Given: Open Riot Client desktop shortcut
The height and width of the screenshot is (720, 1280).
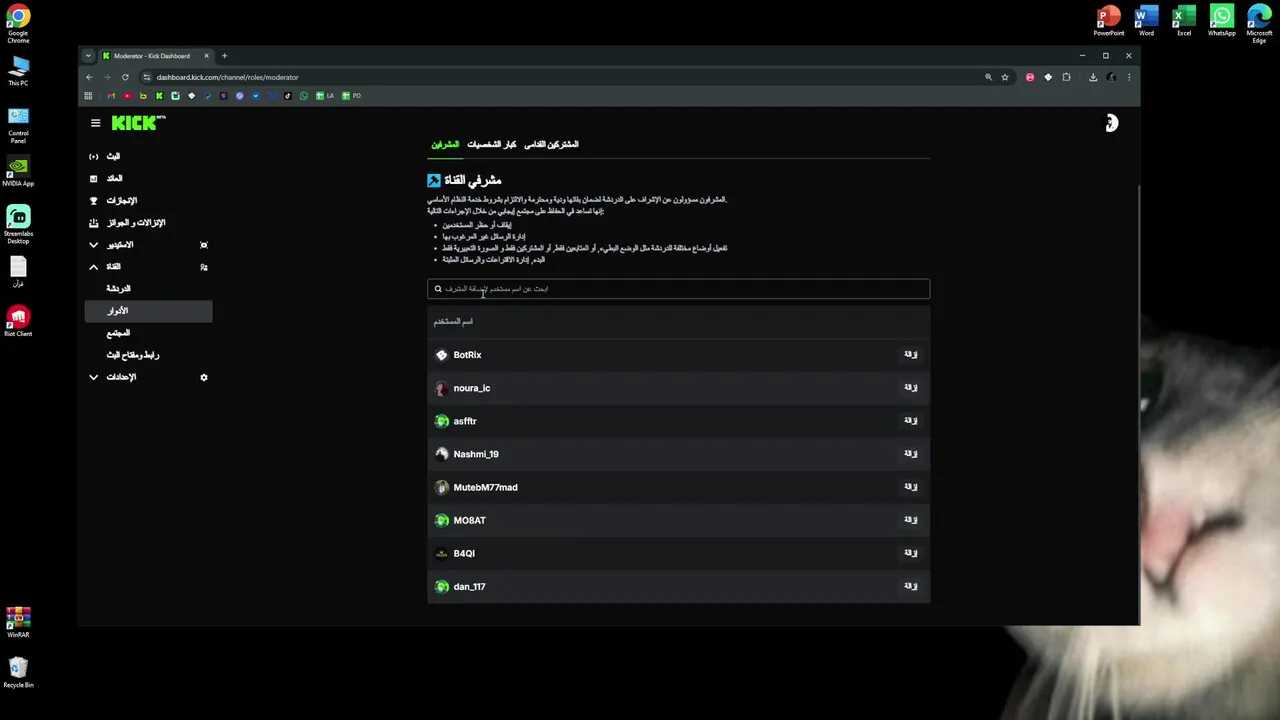Looking at the screenshot, I should (18, 322).
